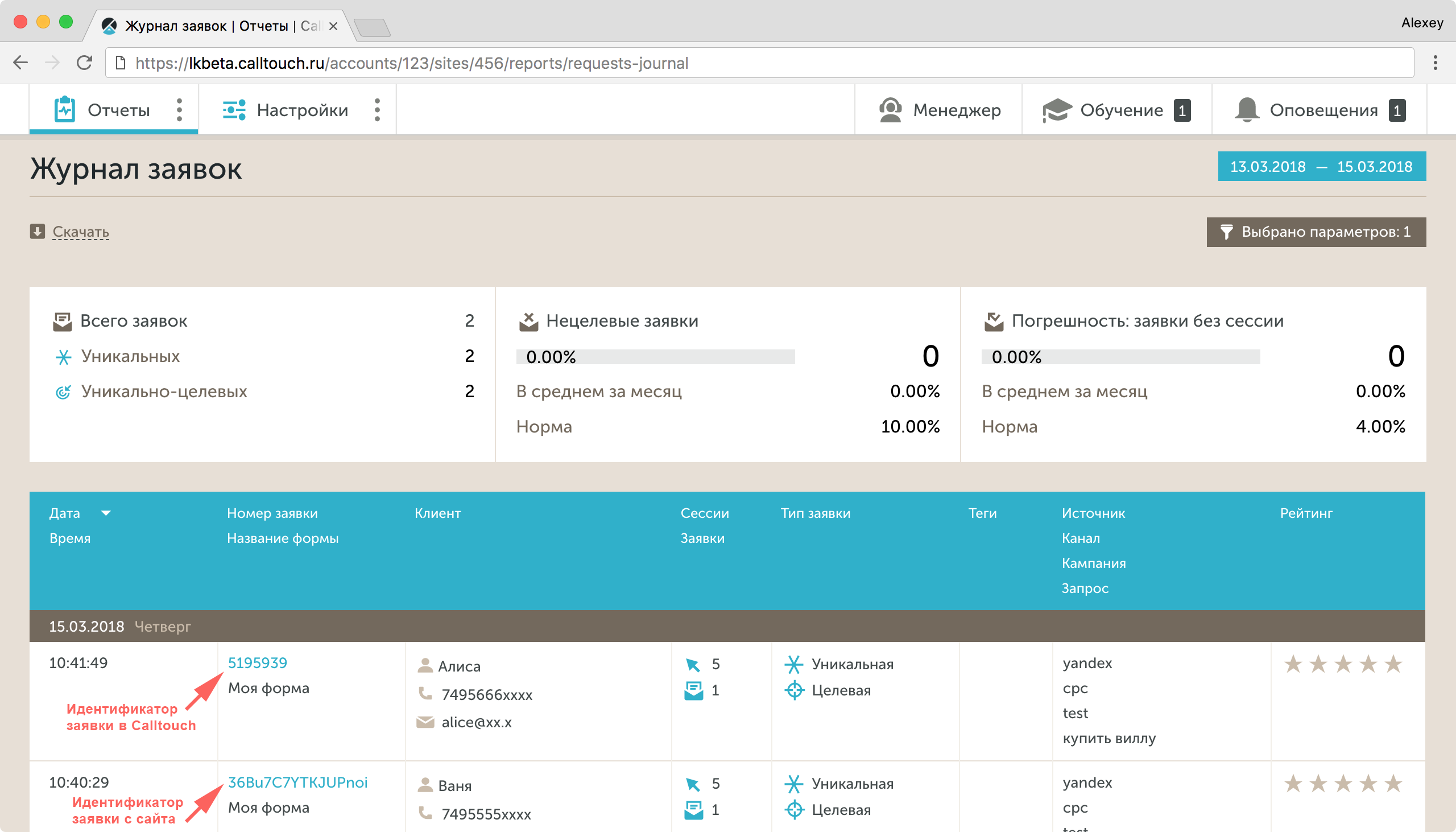Click the Обучение graduation cap icon
1456x832 pixels.
(1057, 110)
